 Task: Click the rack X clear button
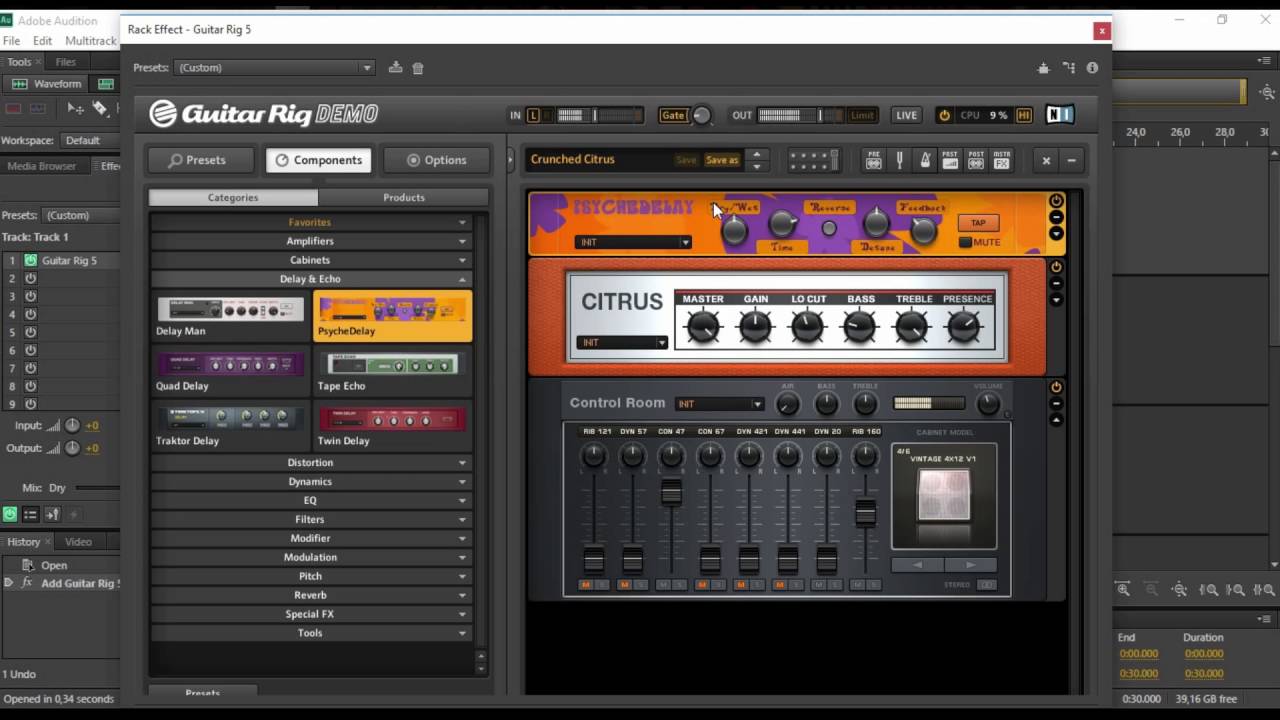click(1046, 160)
